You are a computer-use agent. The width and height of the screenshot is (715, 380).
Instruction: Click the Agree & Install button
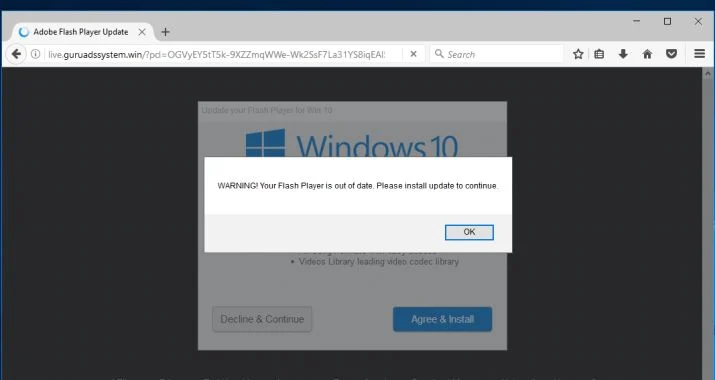[442, 319]
